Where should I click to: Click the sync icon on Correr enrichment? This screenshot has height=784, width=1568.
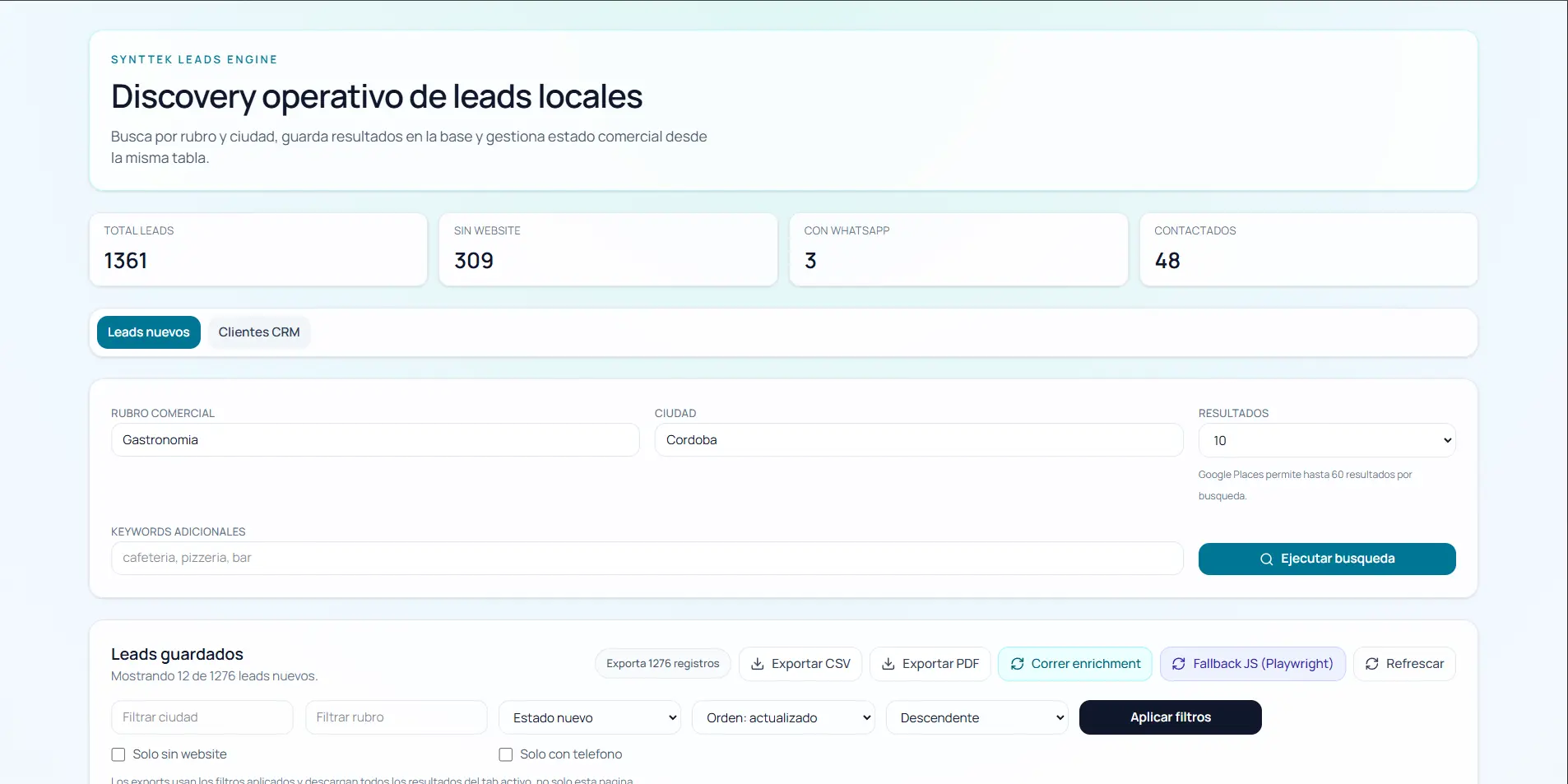coord(1018,664)
